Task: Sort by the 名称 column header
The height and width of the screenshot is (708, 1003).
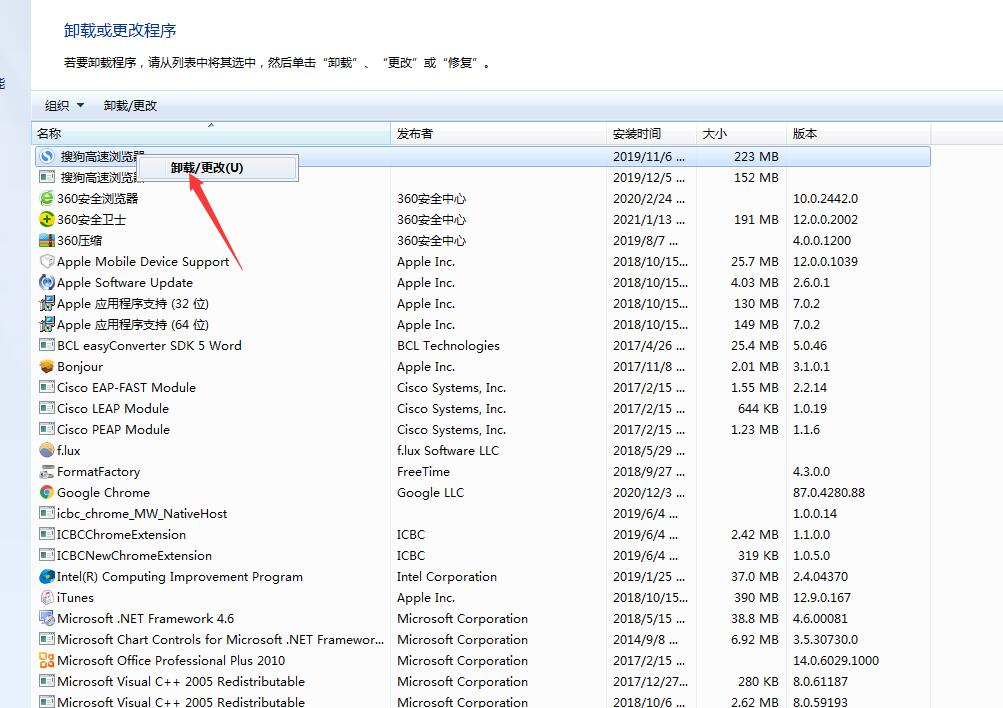Action: tap(210, 134)
